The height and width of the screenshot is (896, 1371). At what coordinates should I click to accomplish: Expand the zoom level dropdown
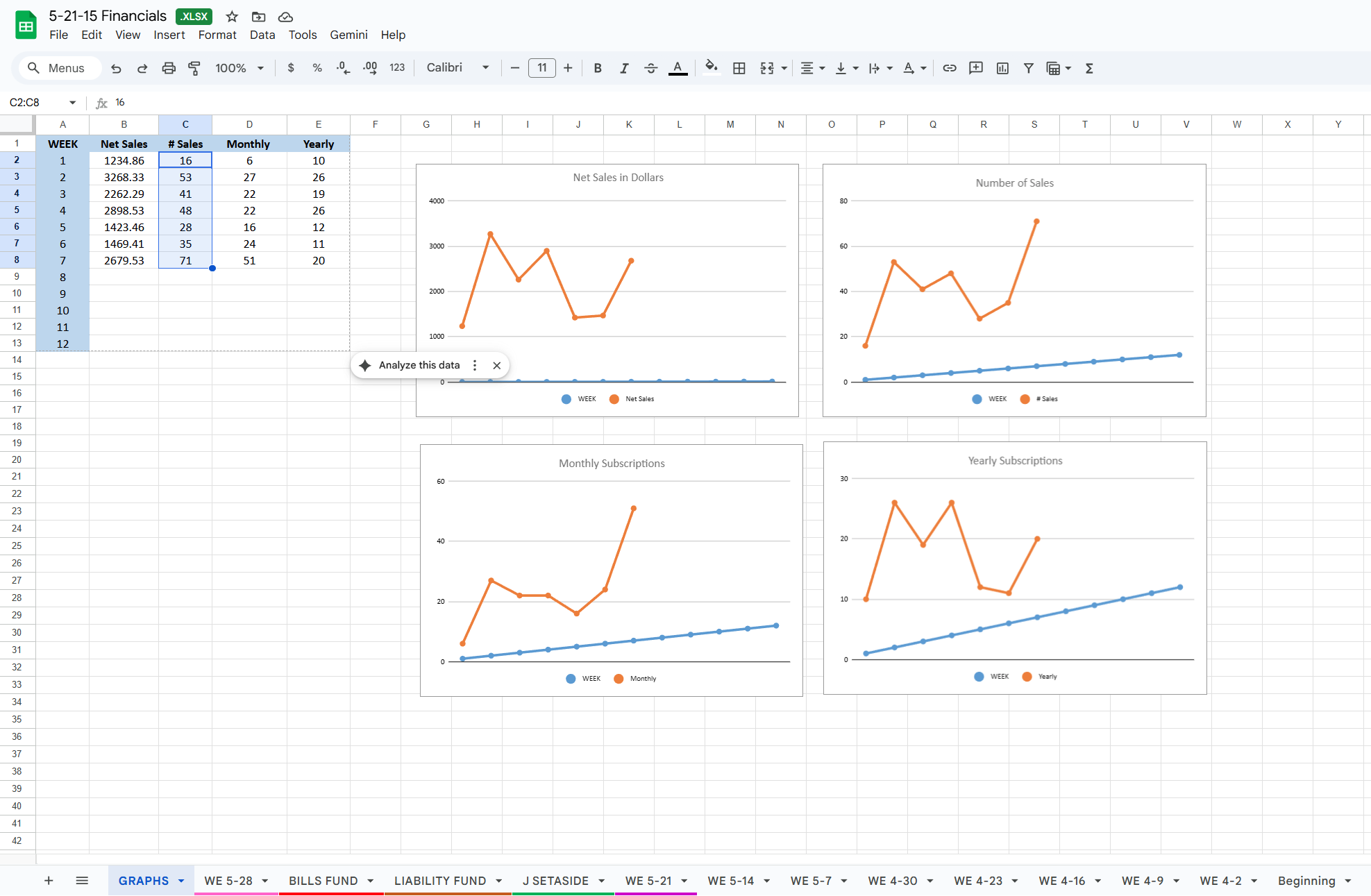(x=260, y=68)
